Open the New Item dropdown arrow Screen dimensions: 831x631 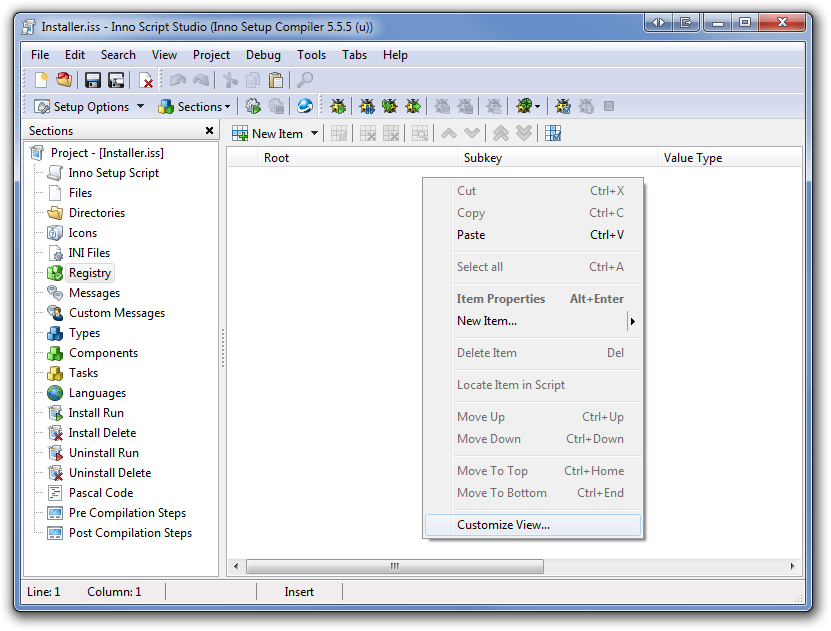[314, 133]
